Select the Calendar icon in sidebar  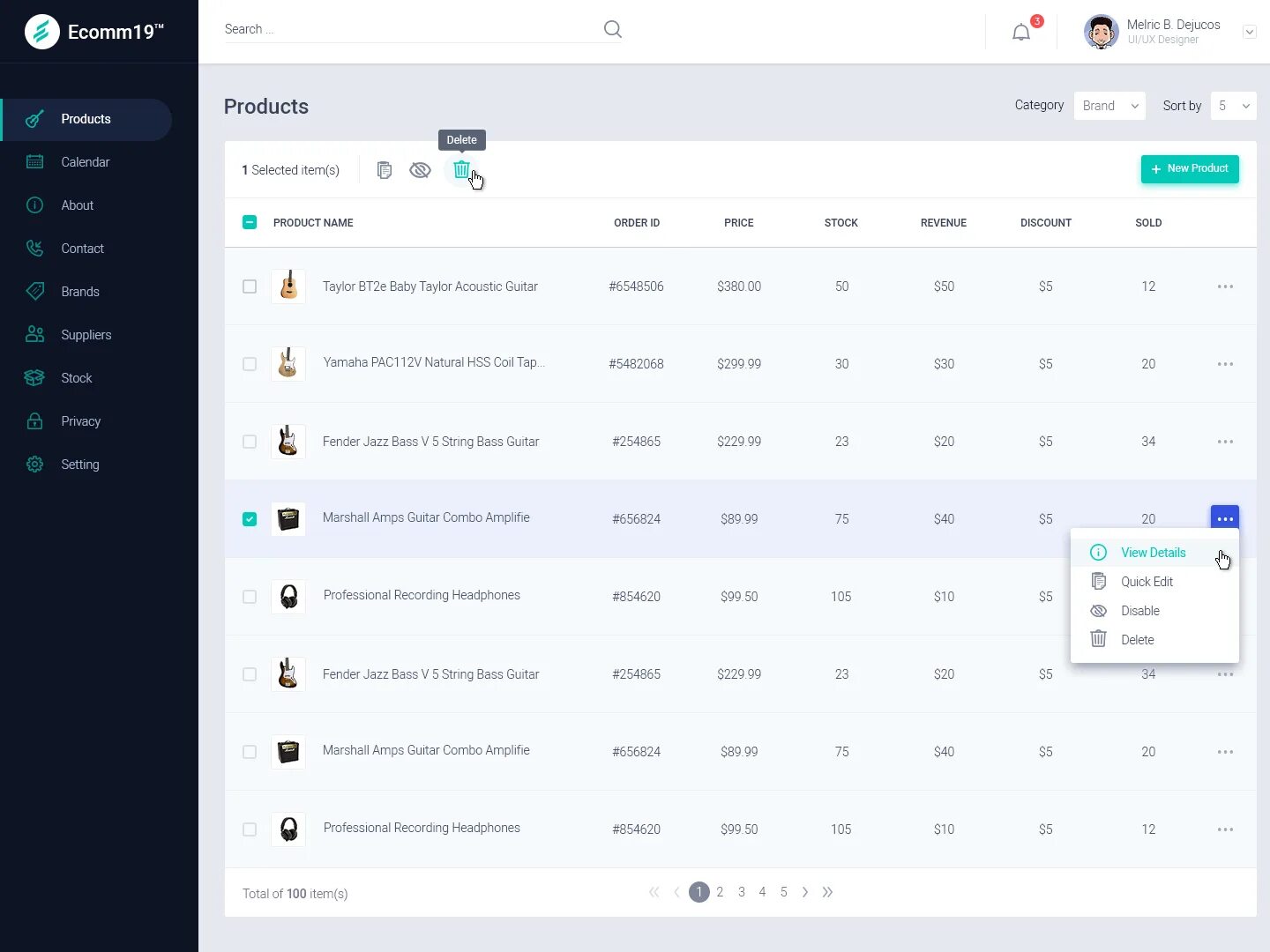34,162
